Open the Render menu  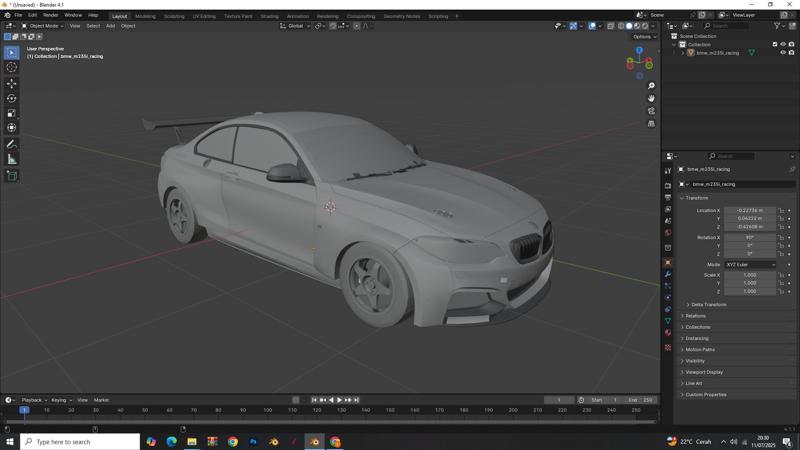[51, 15]
